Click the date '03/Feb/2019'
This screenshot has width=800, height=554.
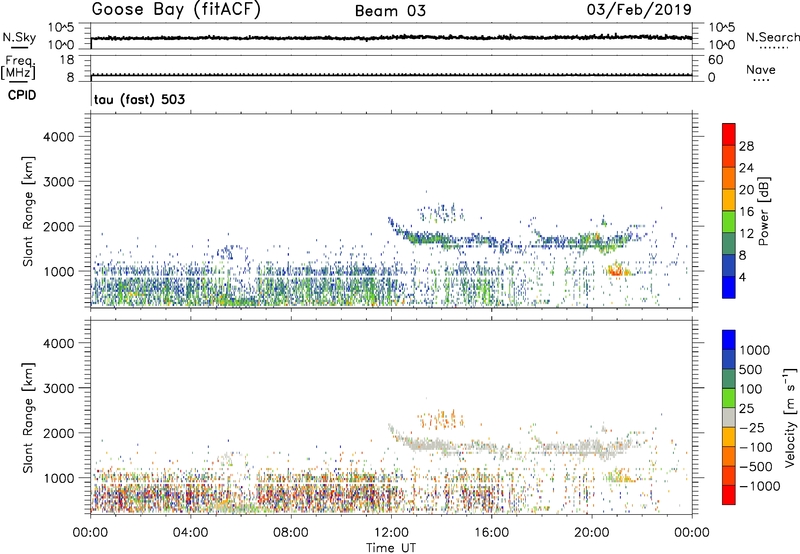click(639, 10)
